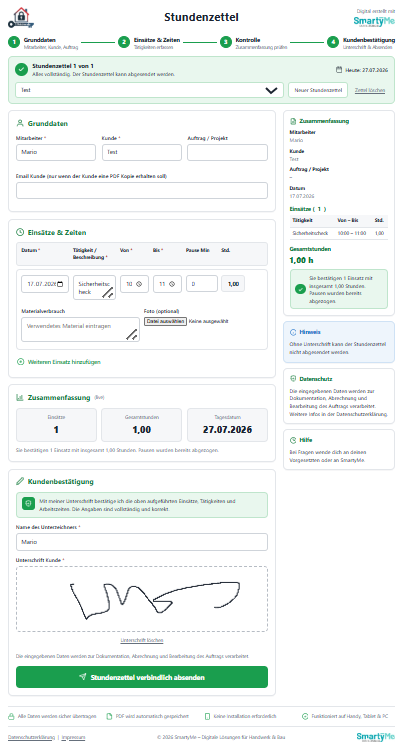Click the house and key logo

pos(22,18)
